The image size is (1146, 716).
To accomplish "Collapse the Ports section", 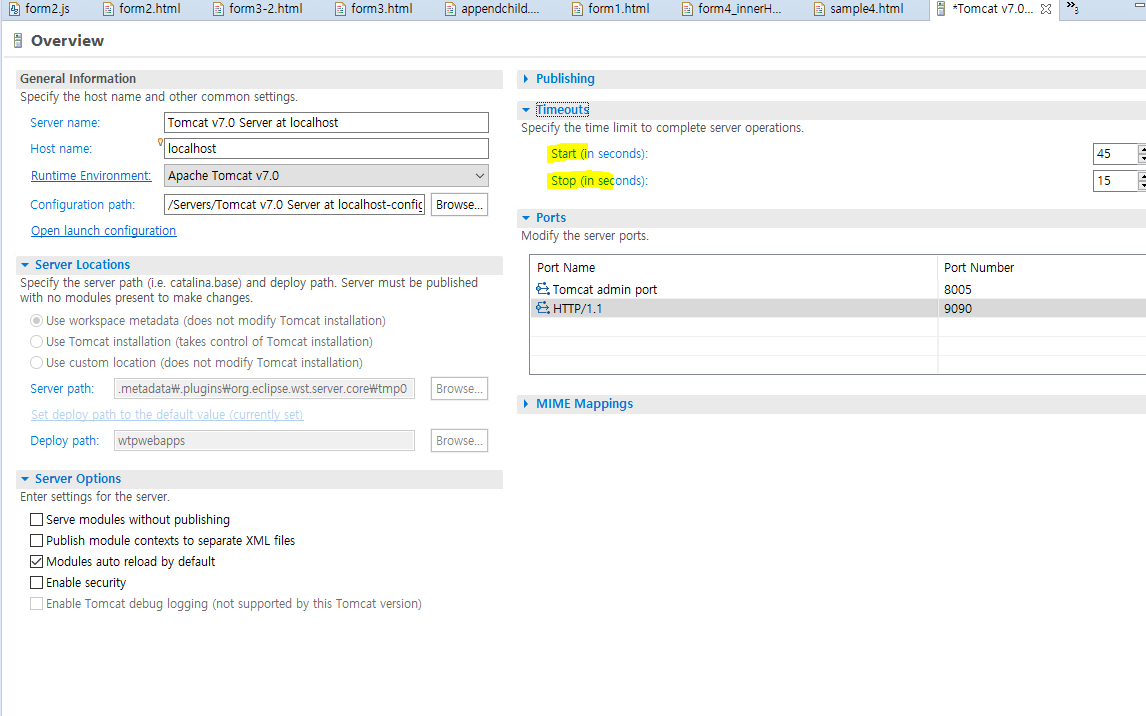I will [x=525, y=218].
